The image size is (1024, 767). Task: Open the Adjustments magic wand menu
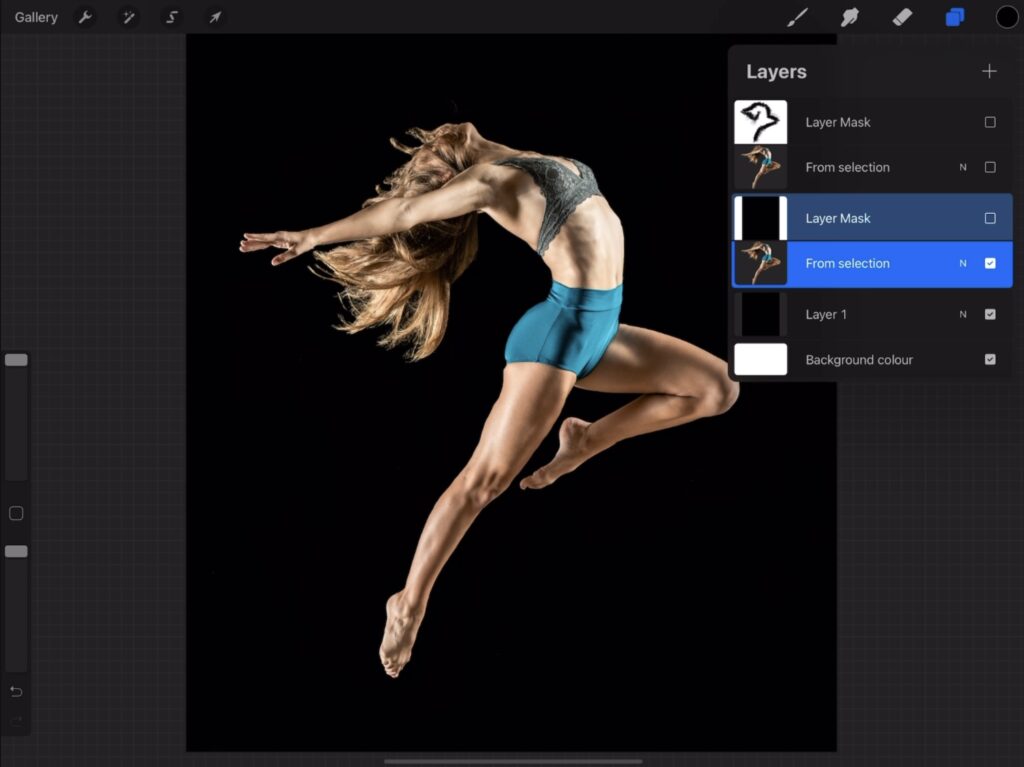click(x=128, y=17)
